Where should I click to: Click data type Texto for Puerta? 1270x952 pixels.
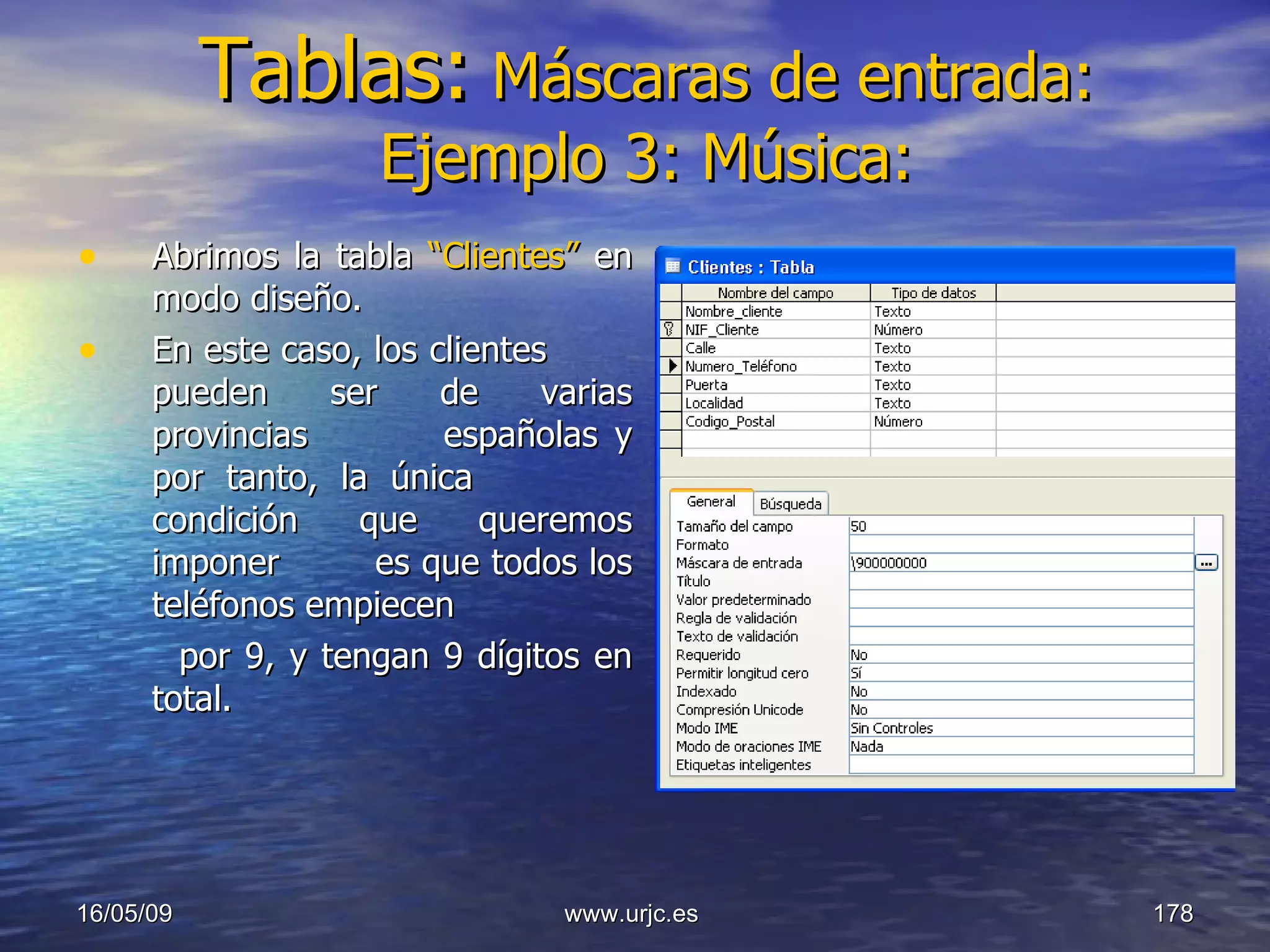tap(933, 384)
